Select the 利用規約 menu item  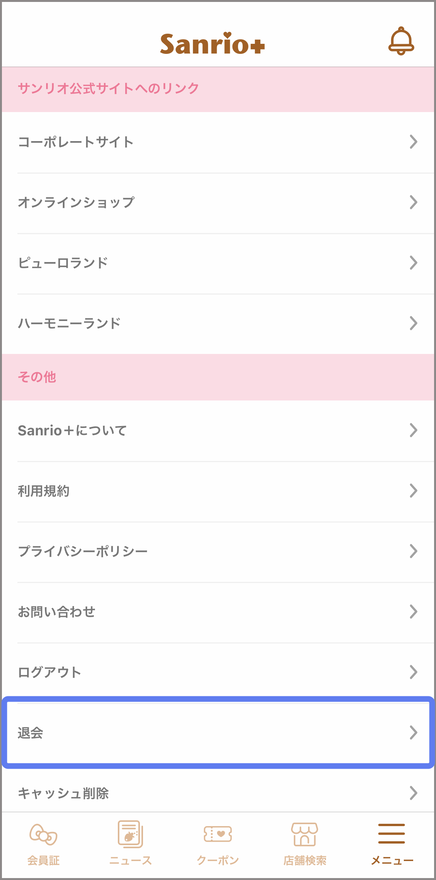pos(218,491)
